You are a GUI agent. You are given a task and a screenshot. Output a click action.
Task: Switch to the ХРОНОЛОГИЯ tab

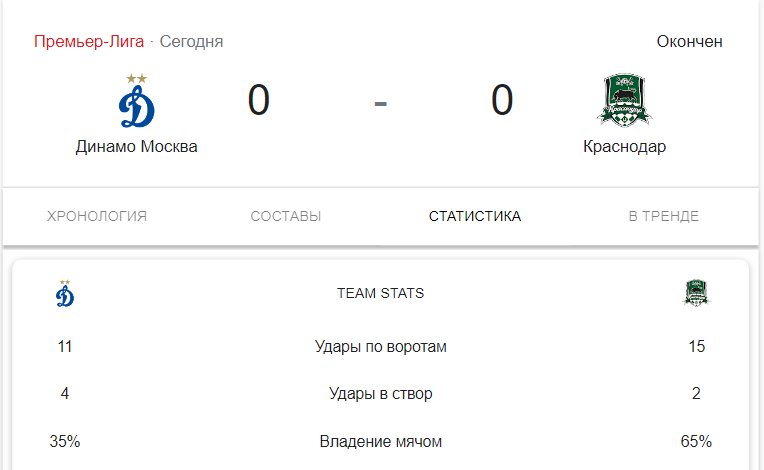click(96, 216)
